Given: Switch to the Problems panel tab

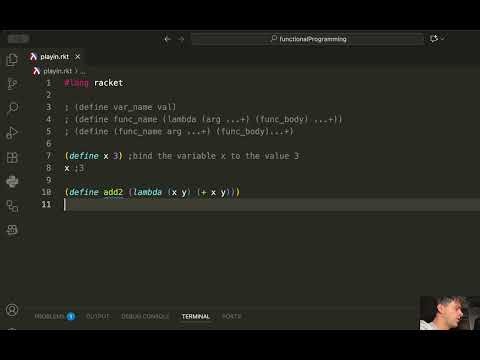Looking at the screenshot, I should coord(54,316).
